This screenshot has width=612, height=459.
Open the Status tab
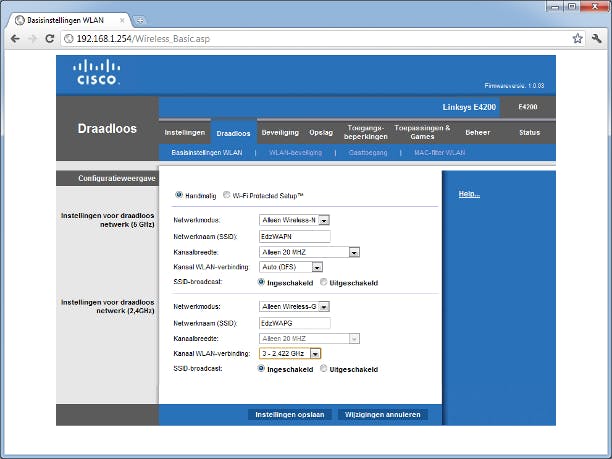(530, 132)
